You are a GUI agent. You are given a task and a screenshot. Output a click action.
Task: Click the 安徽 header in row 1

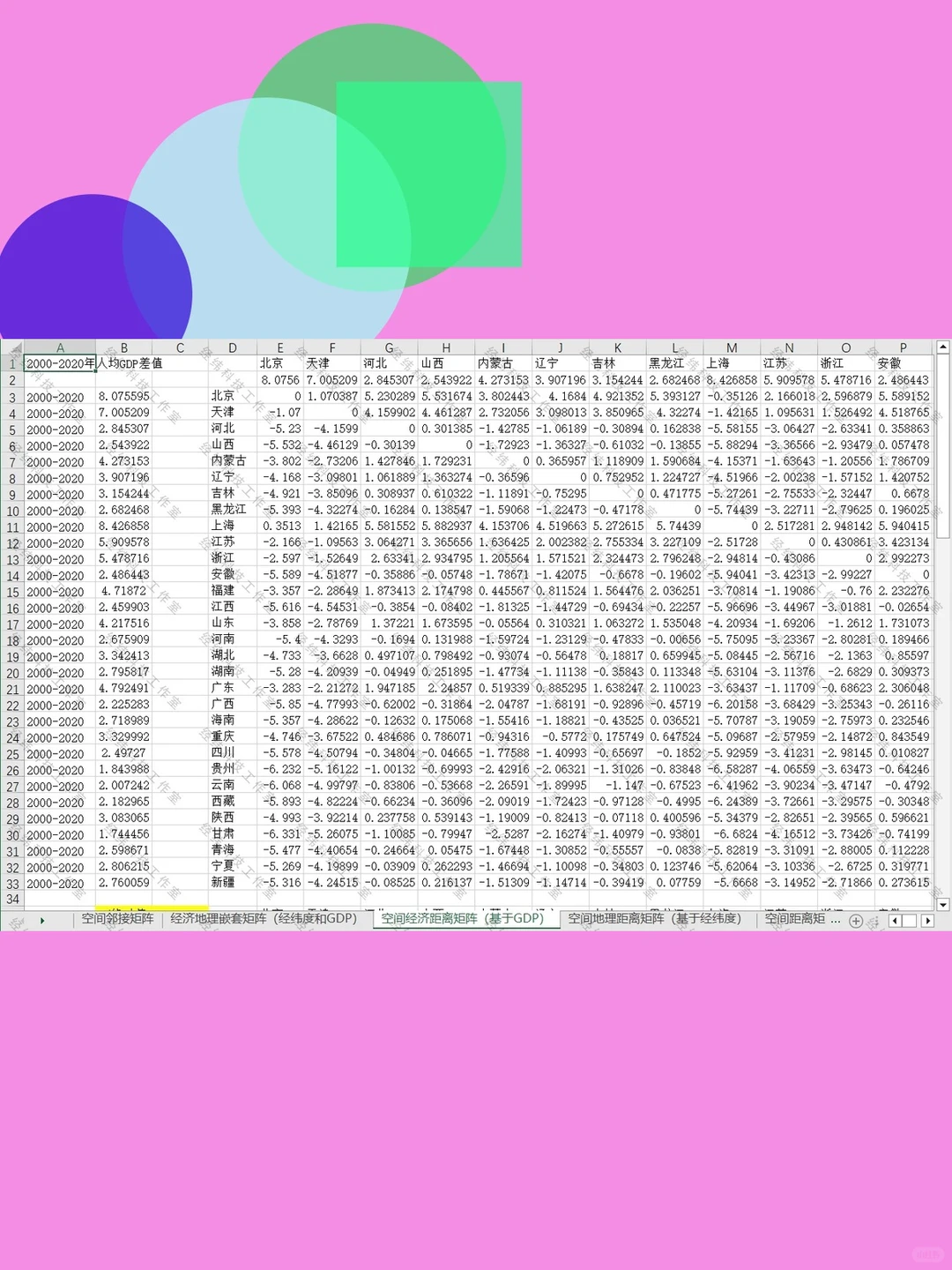[x=904, y=363]
